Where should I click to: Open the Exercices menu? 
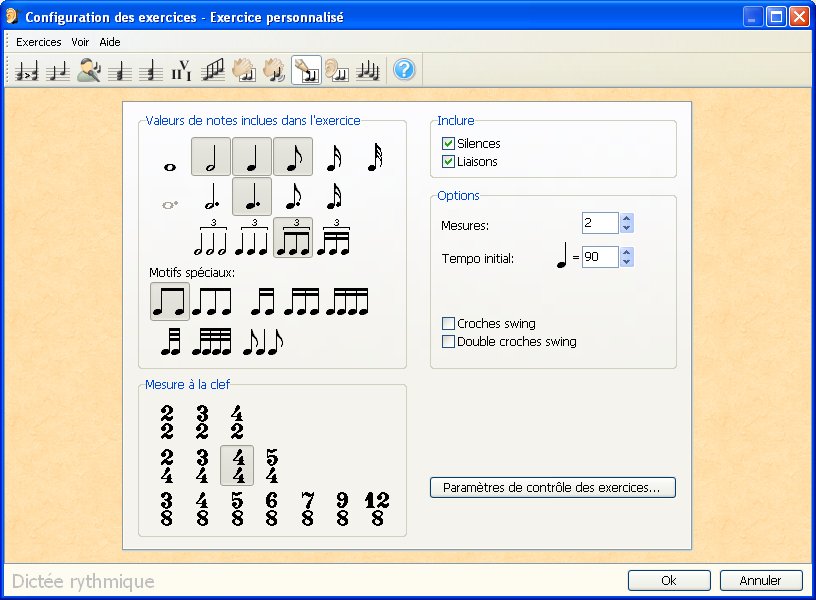coord(38,42)
